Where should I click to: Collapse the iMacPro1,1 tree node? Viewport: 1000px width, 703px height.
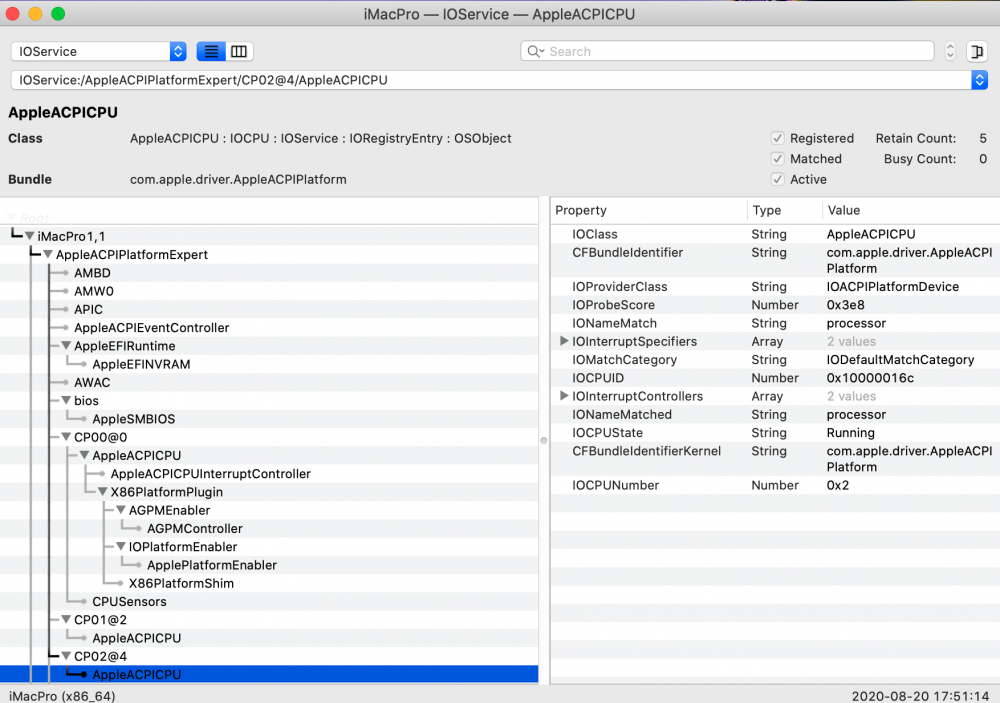(29, 236)
